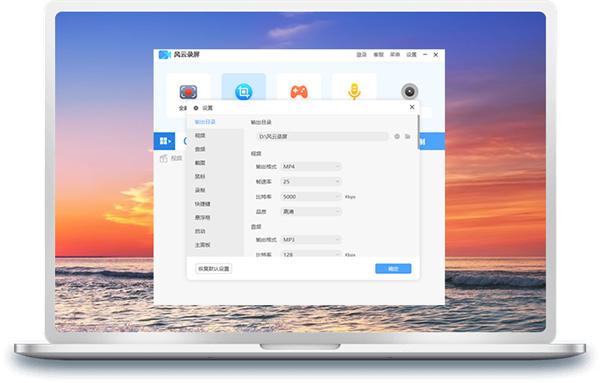Click the 恢复默认设置 restore defaults button
The height and width of the screenshot is (383, 600).
(x=214, y=269)
